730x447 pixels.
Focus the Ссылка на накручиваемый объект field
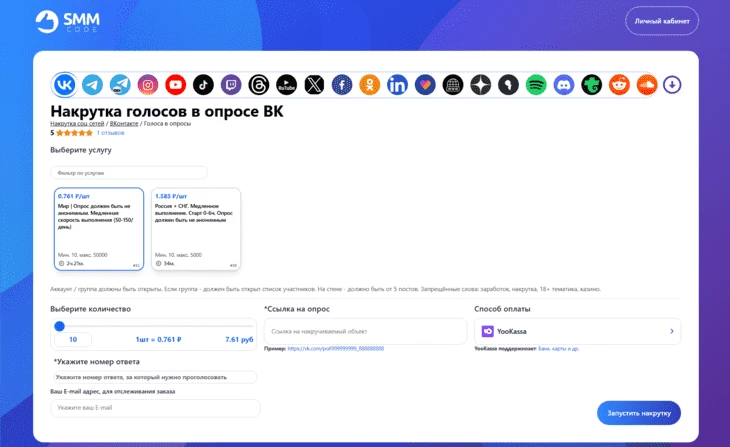(365, 331)
